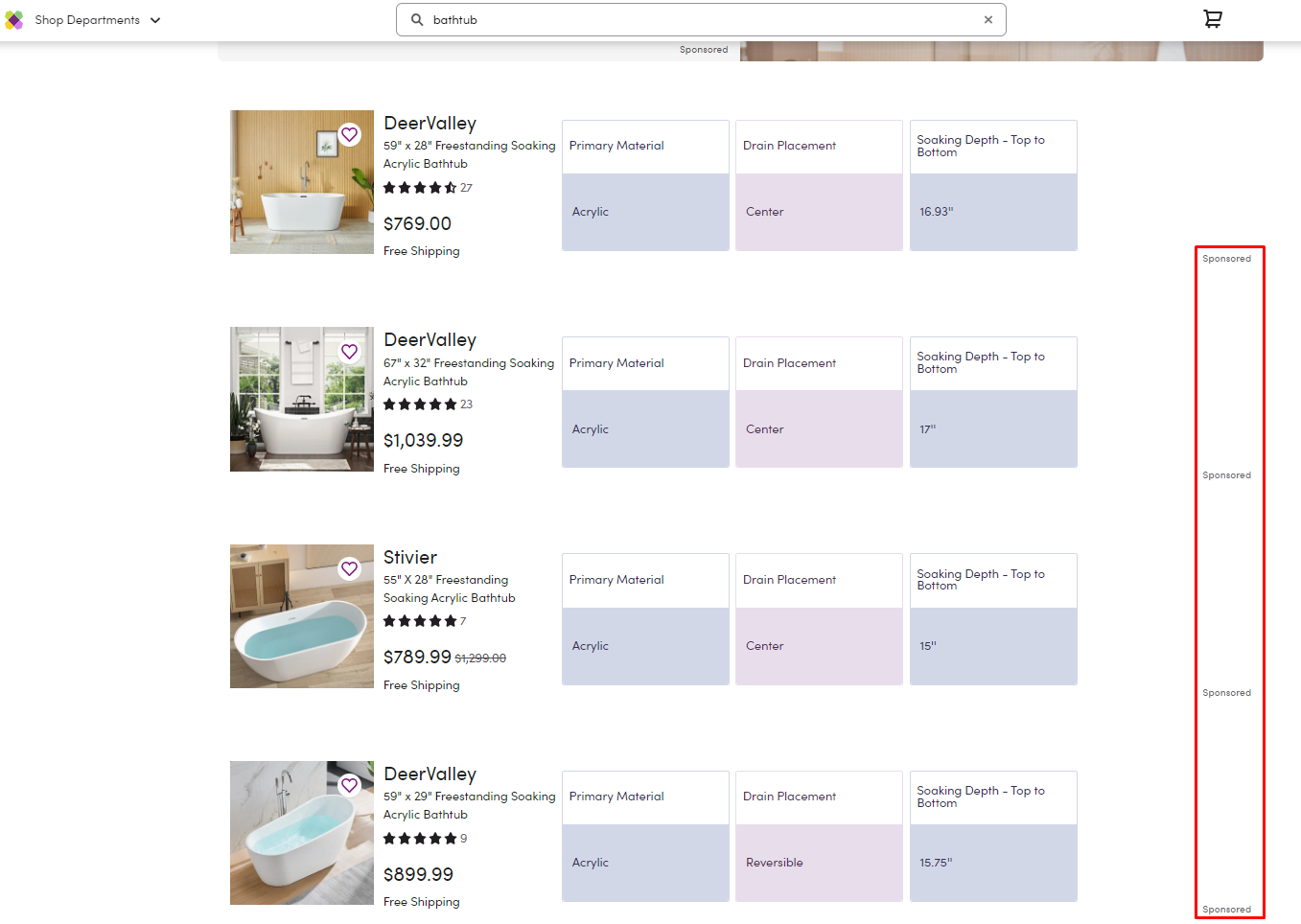This screenshot has height=924, width=1301.
Task: Favorite the Stivier 55" bathtub
Action: click(x=350, y=568)
